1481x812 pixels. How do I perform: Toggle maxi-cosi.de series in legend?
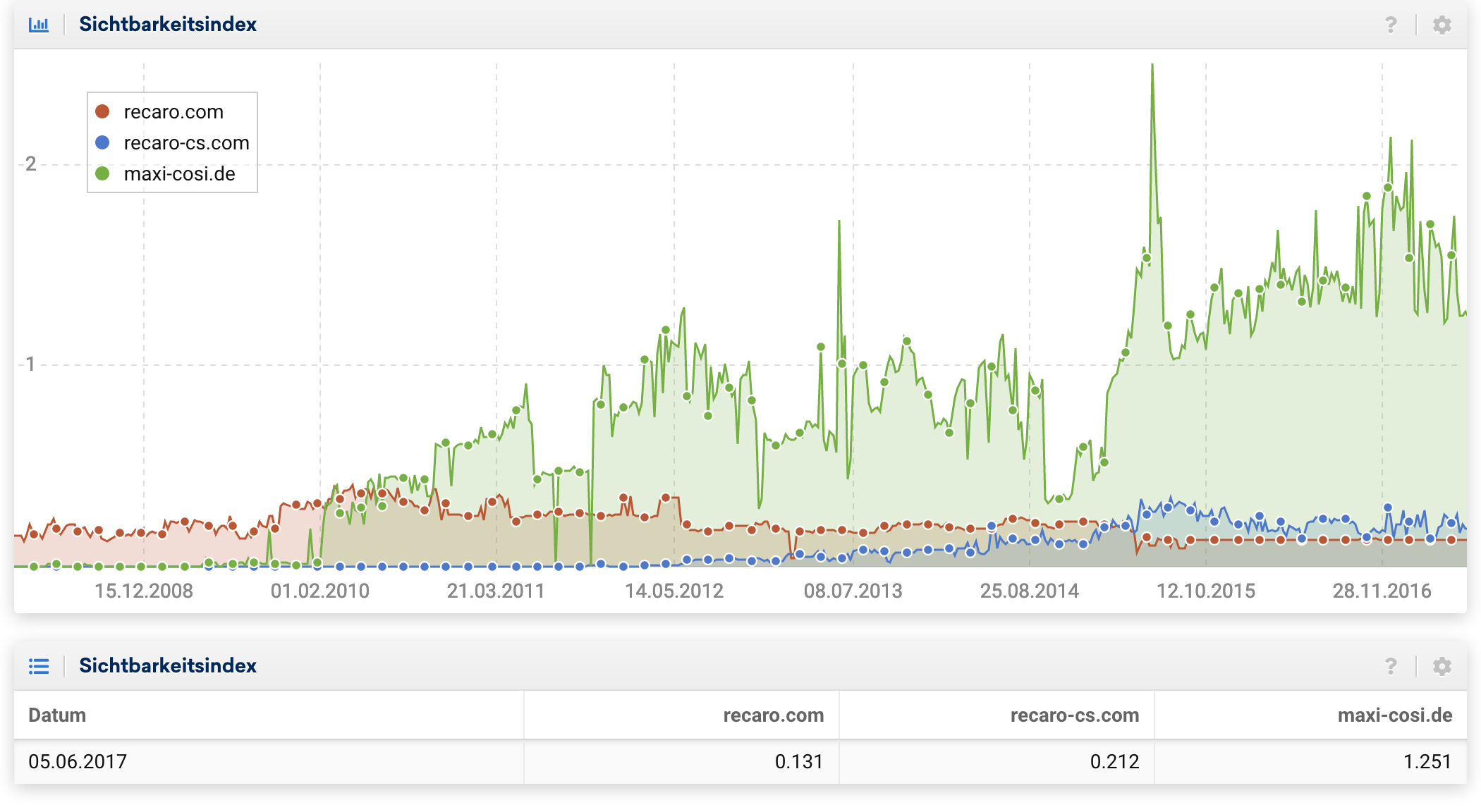(x=179, y=174)
